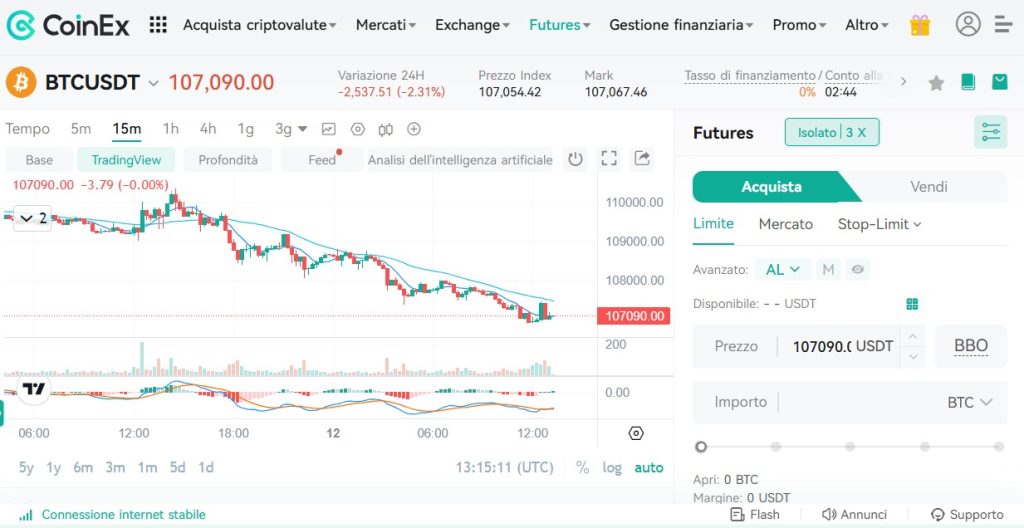The height and width of the screenshot is (528, 1024).
Task: Click the amount percentage slider start handle
Action: [x=701, y=446]
